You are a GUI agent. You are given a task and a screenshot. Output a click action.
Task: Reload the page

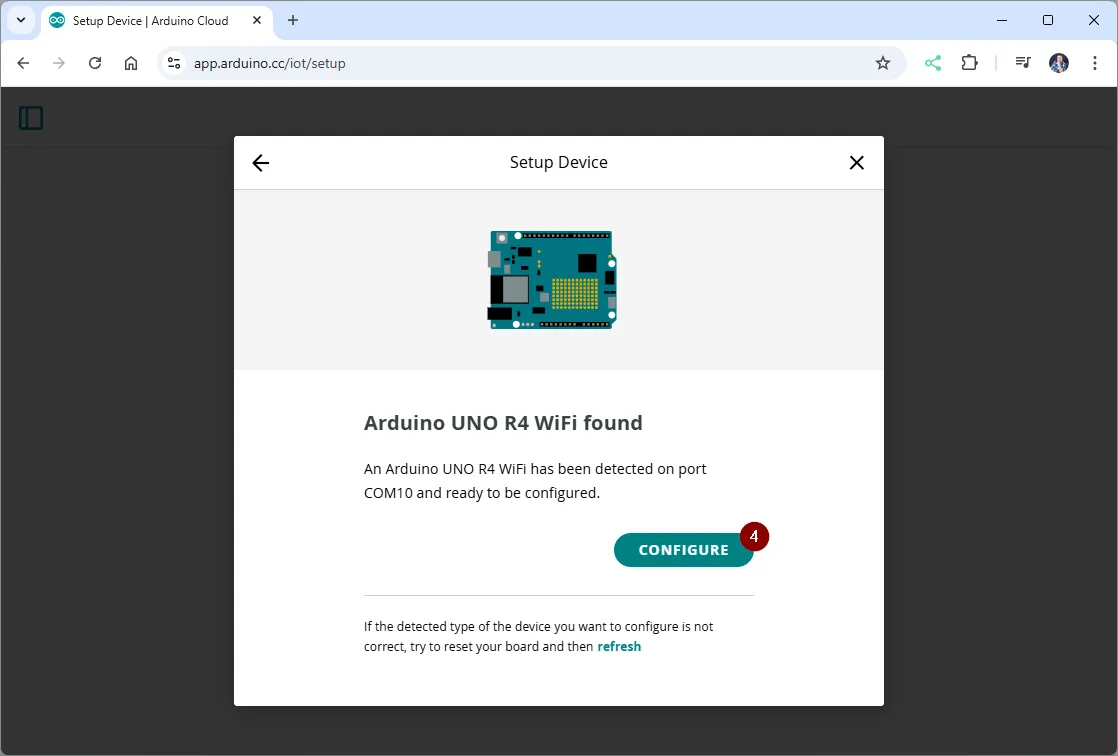point(95,63)
